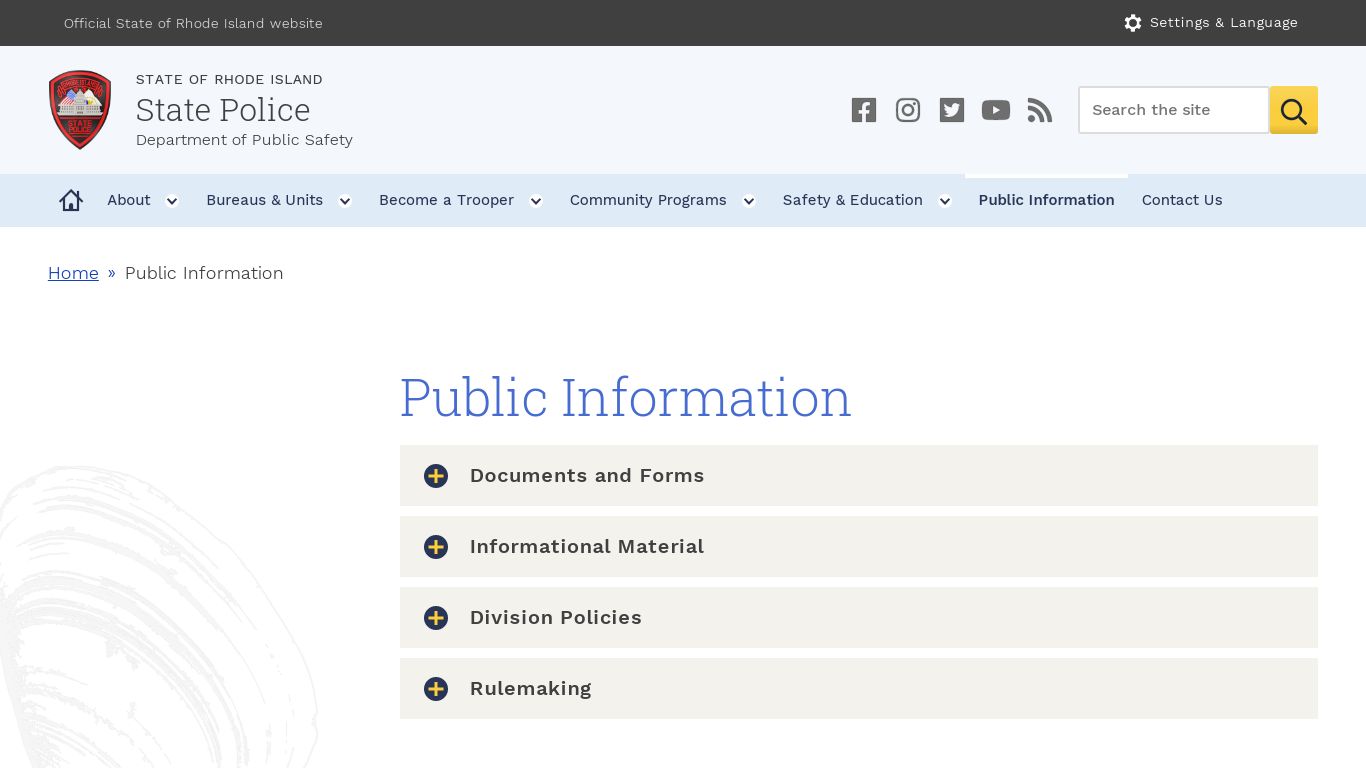Expand the Documents and Forms section
The image size is (1366, 768).
(x=859, y=476)
